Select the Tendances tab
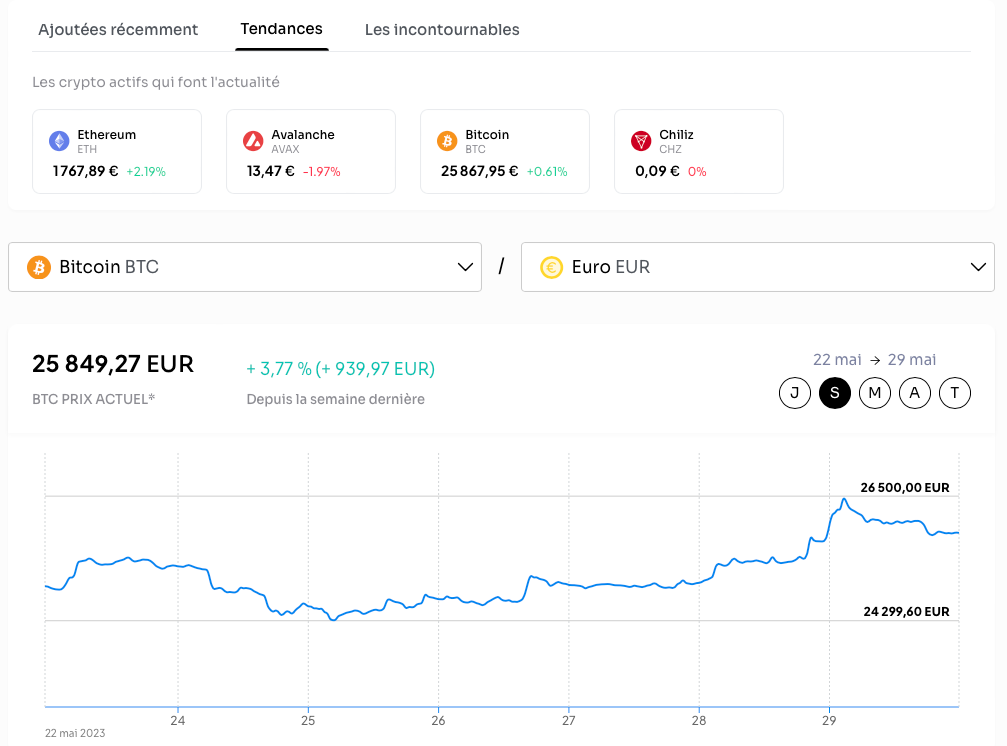Viewport: 1007px width, 746px height. pyautogui.click(x=281, y=29)
